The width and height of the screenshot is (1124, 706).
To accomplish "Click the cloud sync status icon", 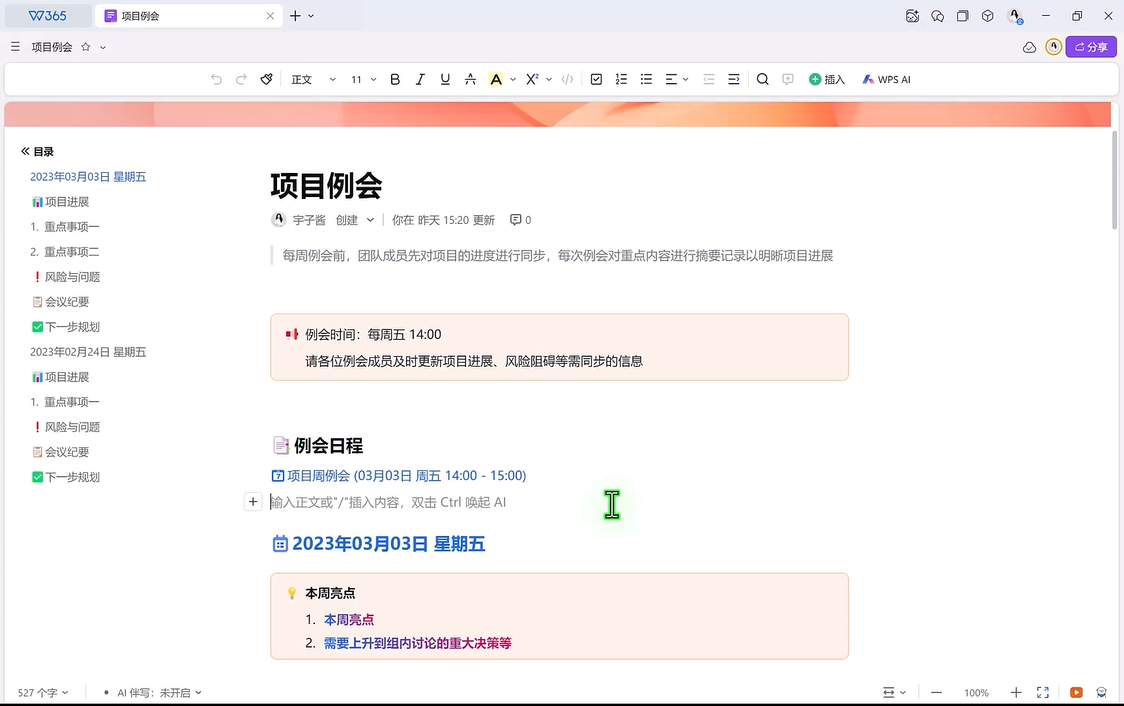I will click(x=1029, y=47).
